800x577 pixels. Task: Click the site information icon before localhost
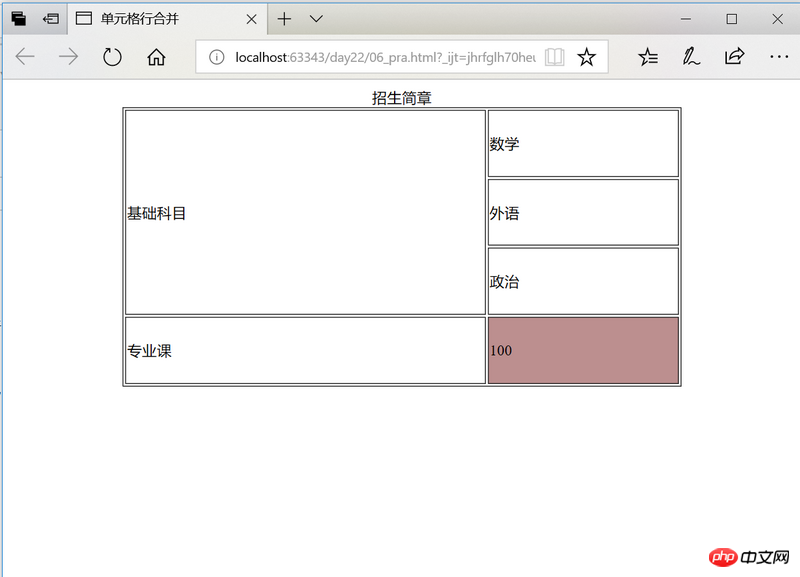pos(218,57)
